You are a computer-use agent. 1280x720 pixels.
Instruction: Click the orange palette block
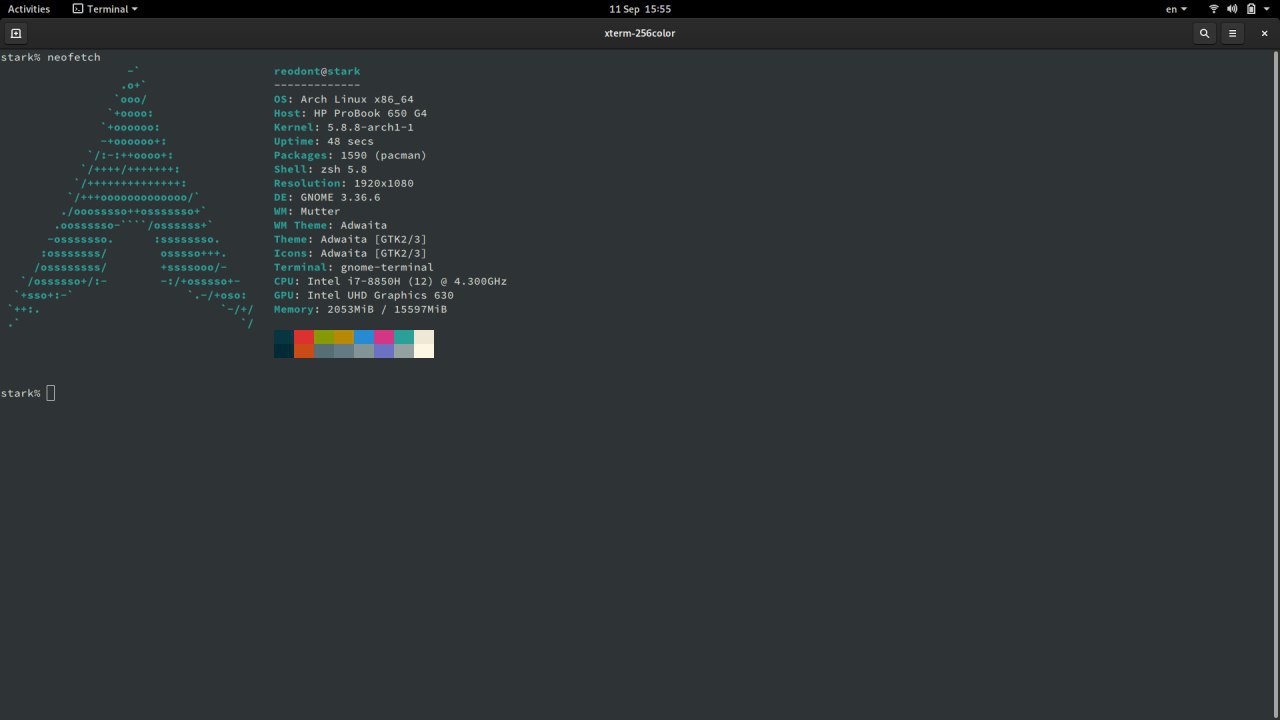pos(304,351)
